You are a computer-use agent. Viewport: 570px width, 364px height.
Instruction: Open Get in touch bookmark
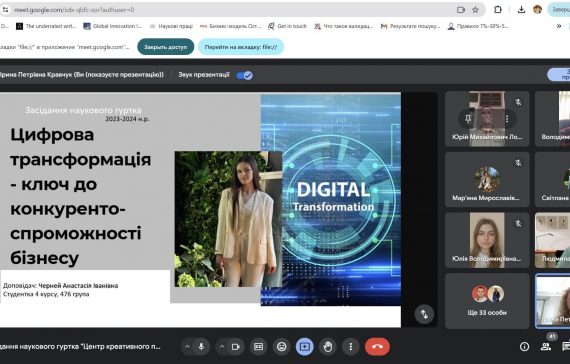pyautogui.click(x=287, y=26)
